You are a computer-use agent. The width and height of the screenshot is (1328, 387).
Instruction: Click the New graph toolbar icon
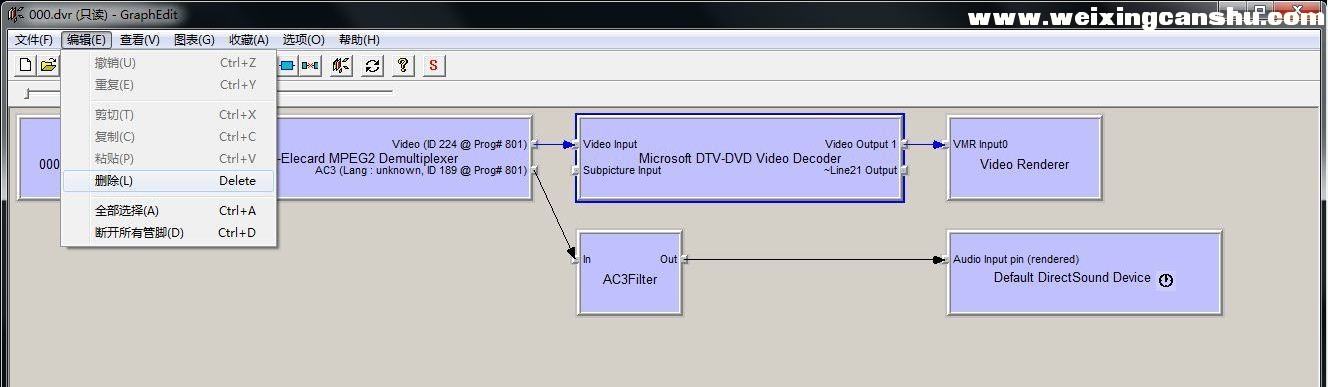coord(26,66)
